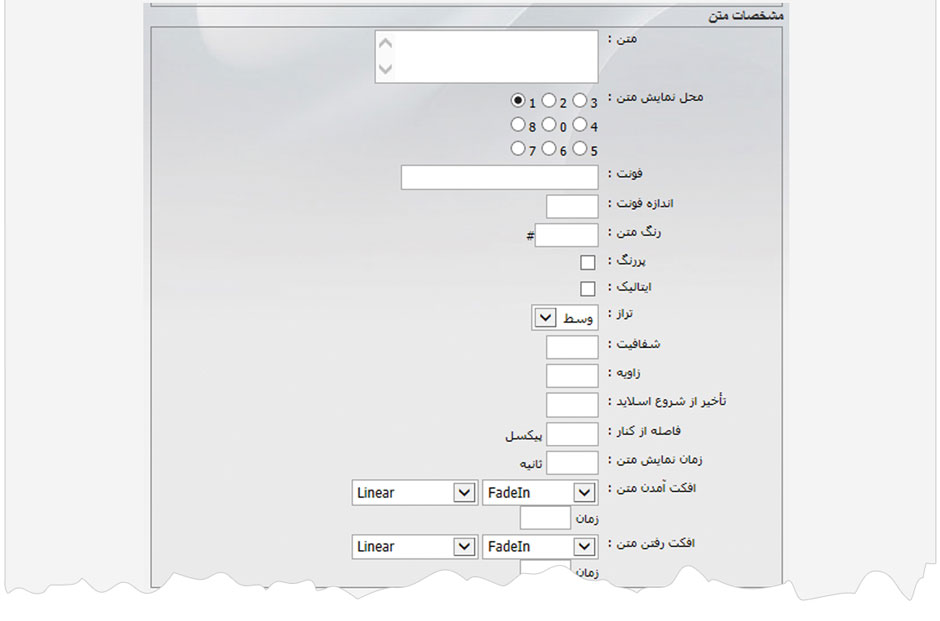Select center position radio button 0
The image size is (940, 621).
548,125
